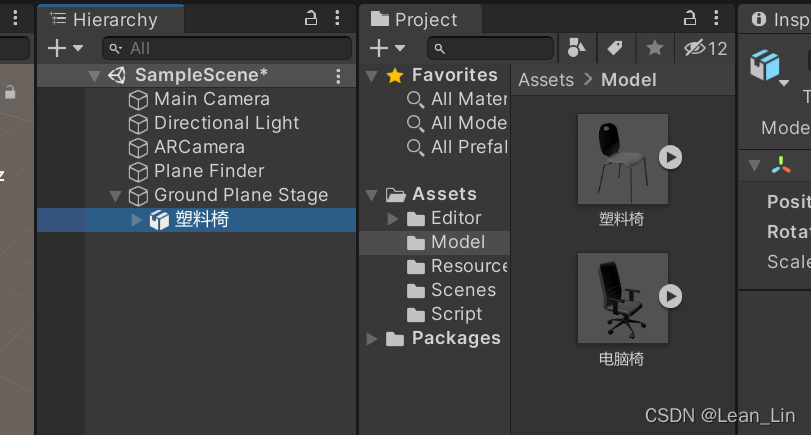Select Main Camera in Hierarchy

(x=211, y=99)
